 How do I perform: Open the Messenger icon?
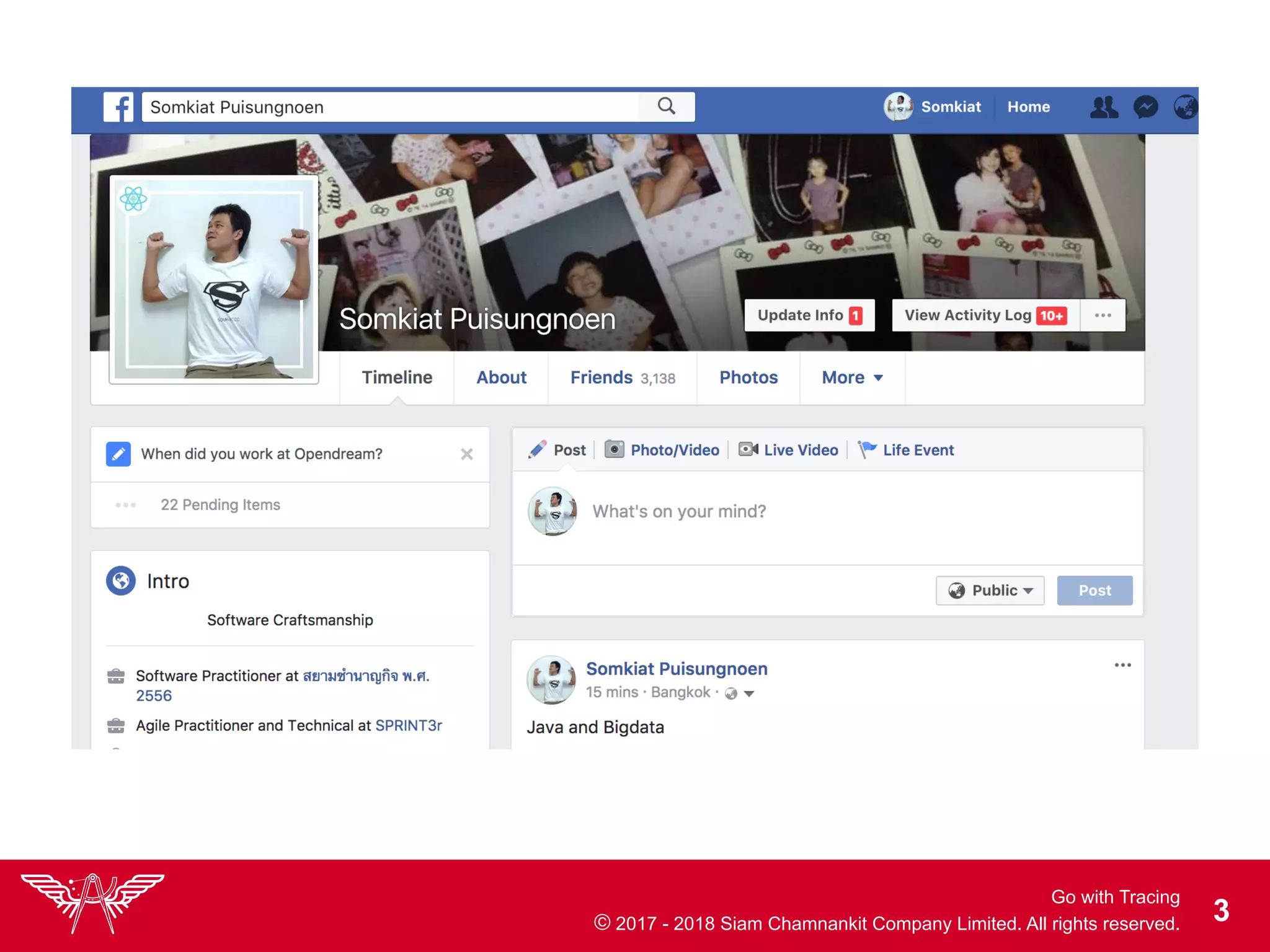coord(1145,107)
